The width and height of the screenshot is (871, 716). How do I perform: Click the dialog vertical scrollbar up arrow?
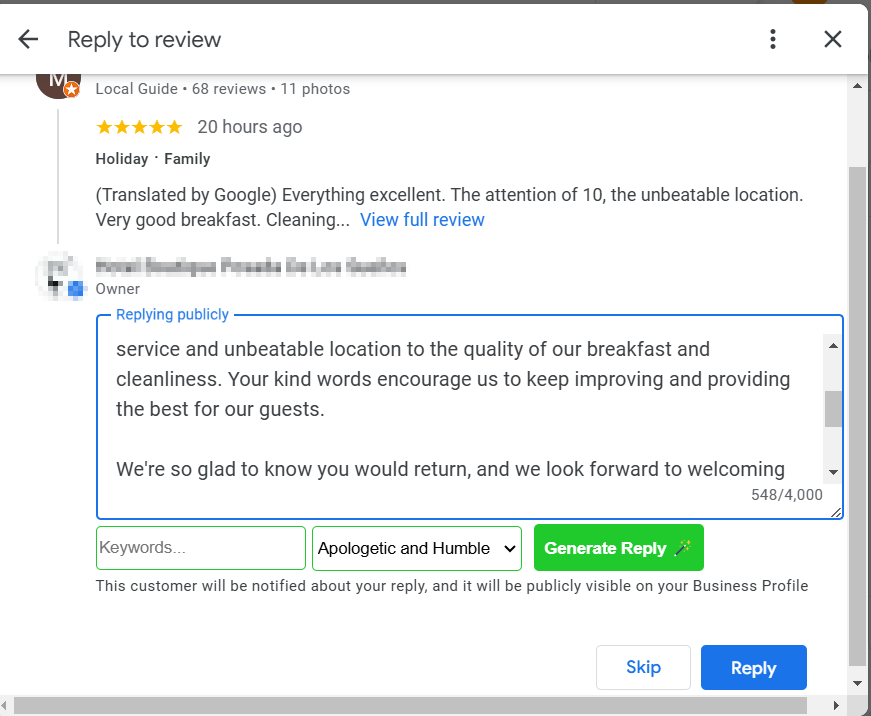point(857,87)
